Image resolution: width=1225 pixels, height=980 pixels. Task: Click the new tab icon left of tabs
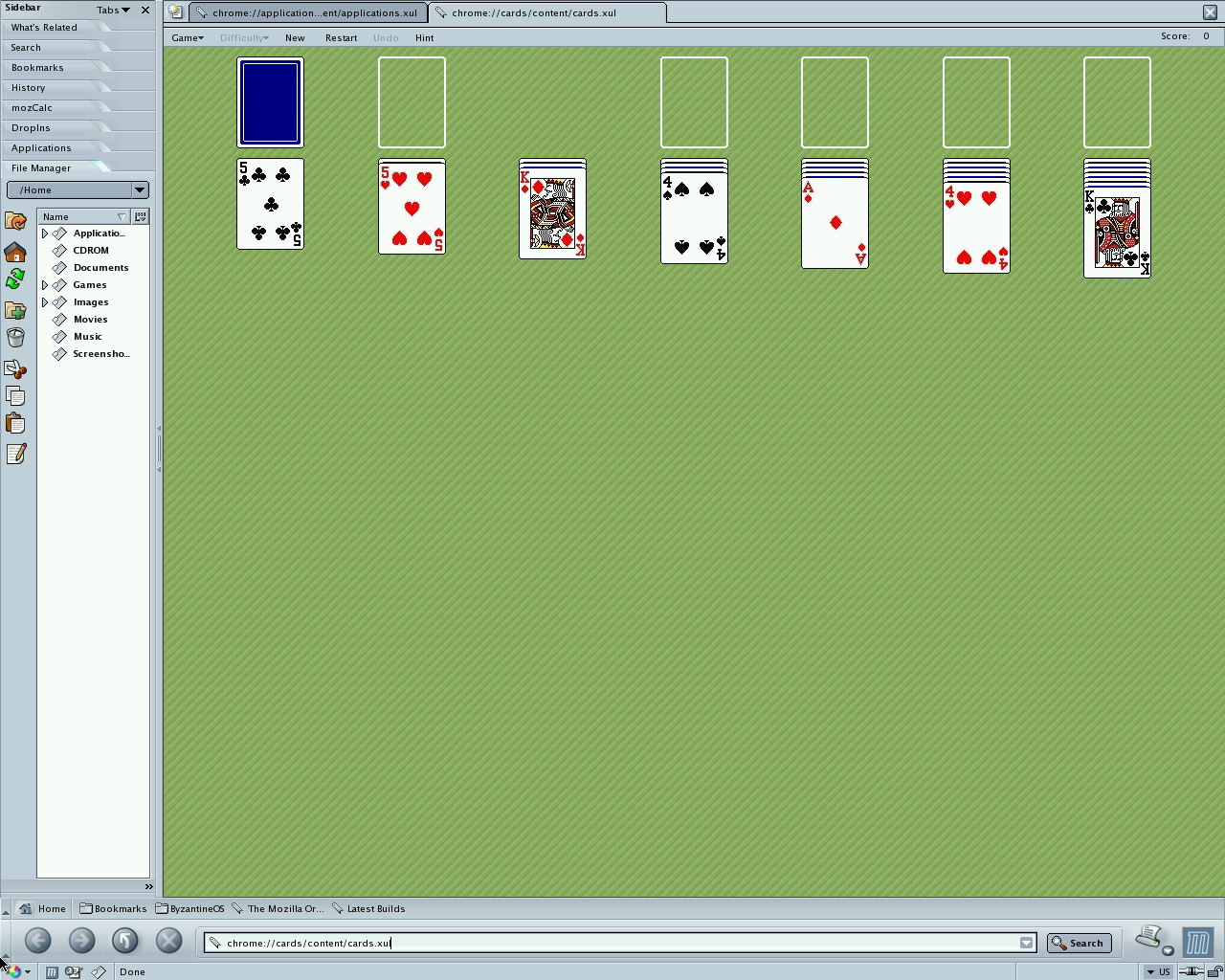175,12
